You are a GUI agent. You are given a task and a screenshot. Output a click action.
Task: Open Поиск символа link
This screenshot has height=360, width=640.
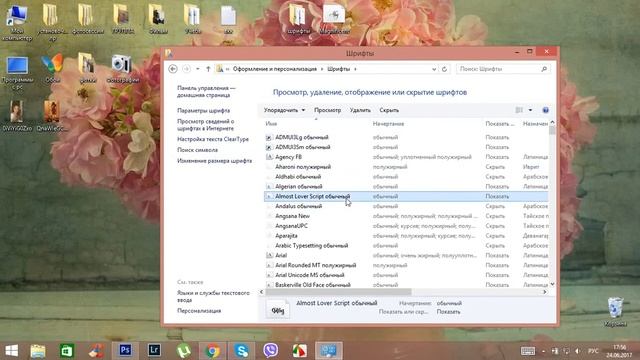point(197,150)
